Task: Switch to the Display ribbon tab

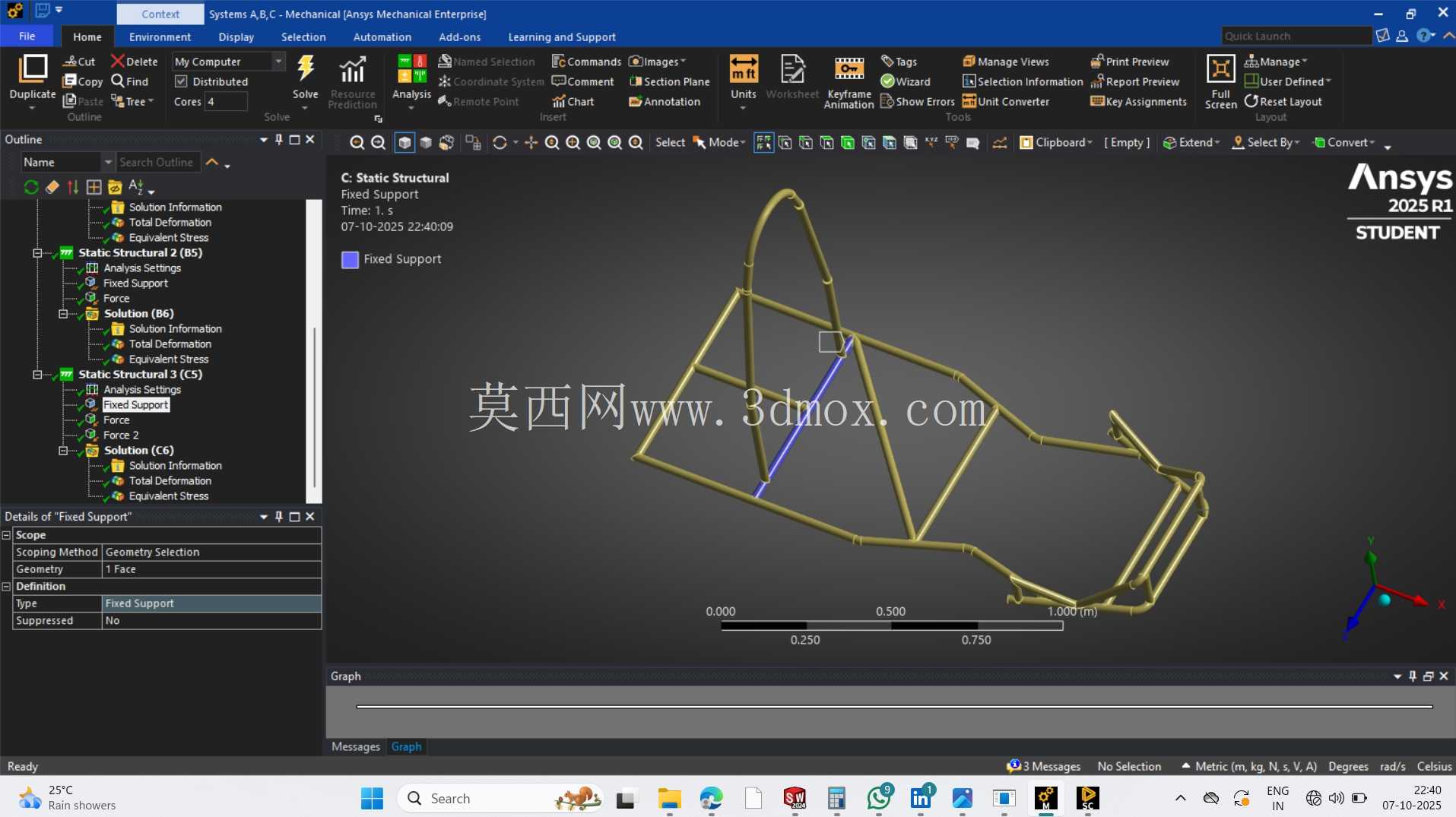Action: click(x=236, y=36)
